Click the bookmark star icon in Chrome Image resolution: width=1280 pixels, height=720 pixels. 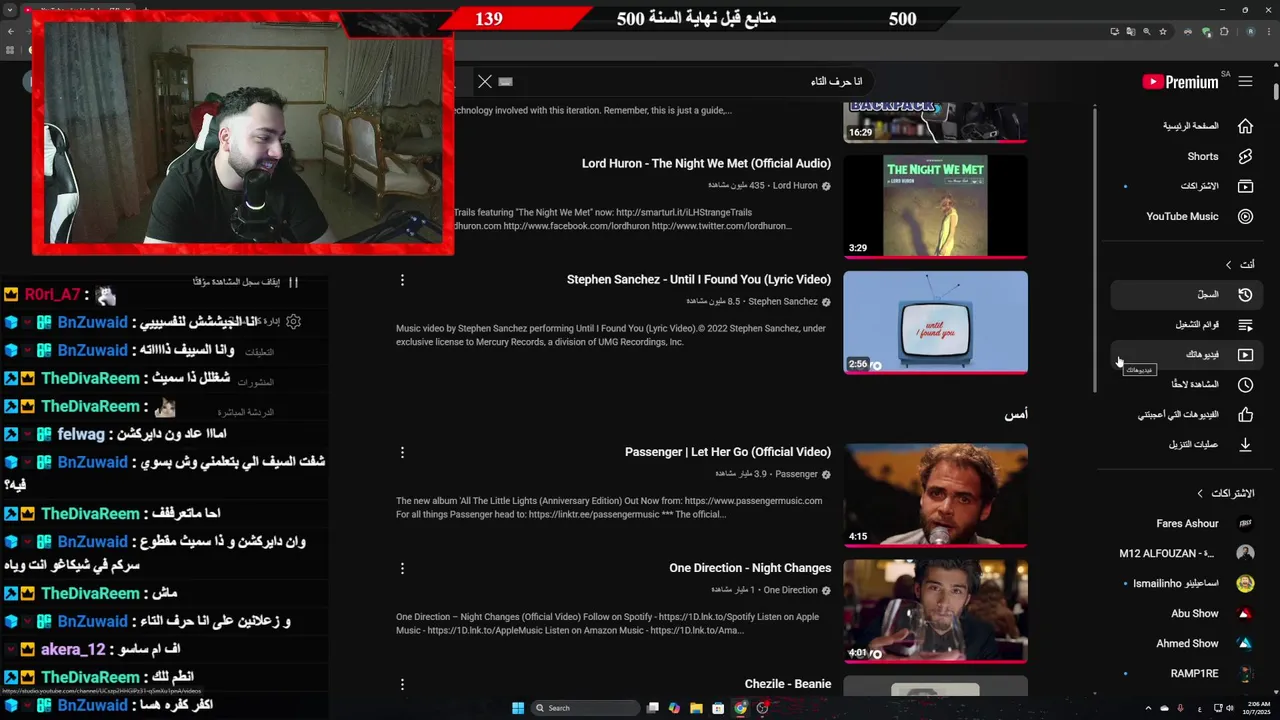click(1163, 32)
